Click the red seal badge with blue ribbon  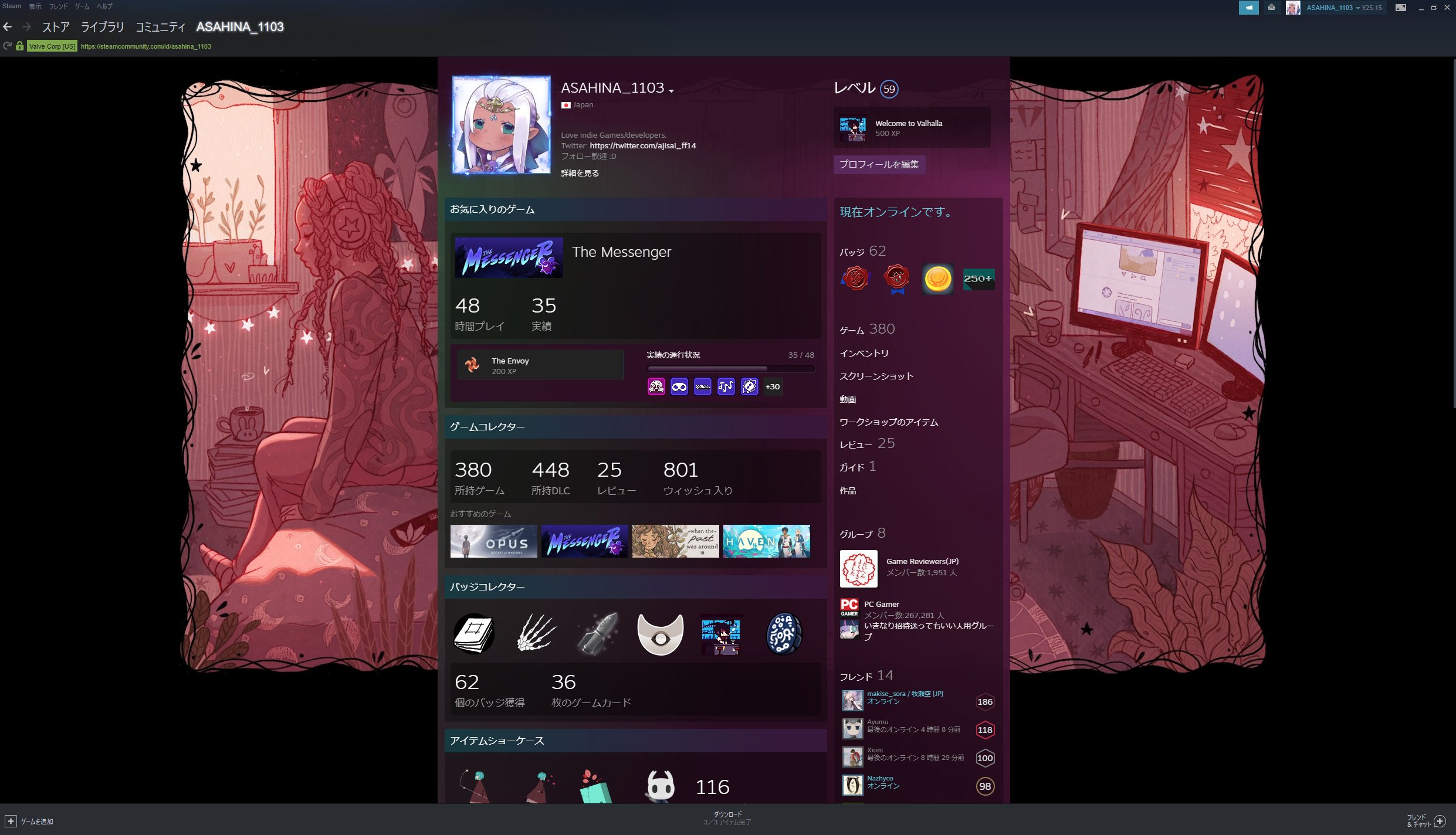[897, 279]
